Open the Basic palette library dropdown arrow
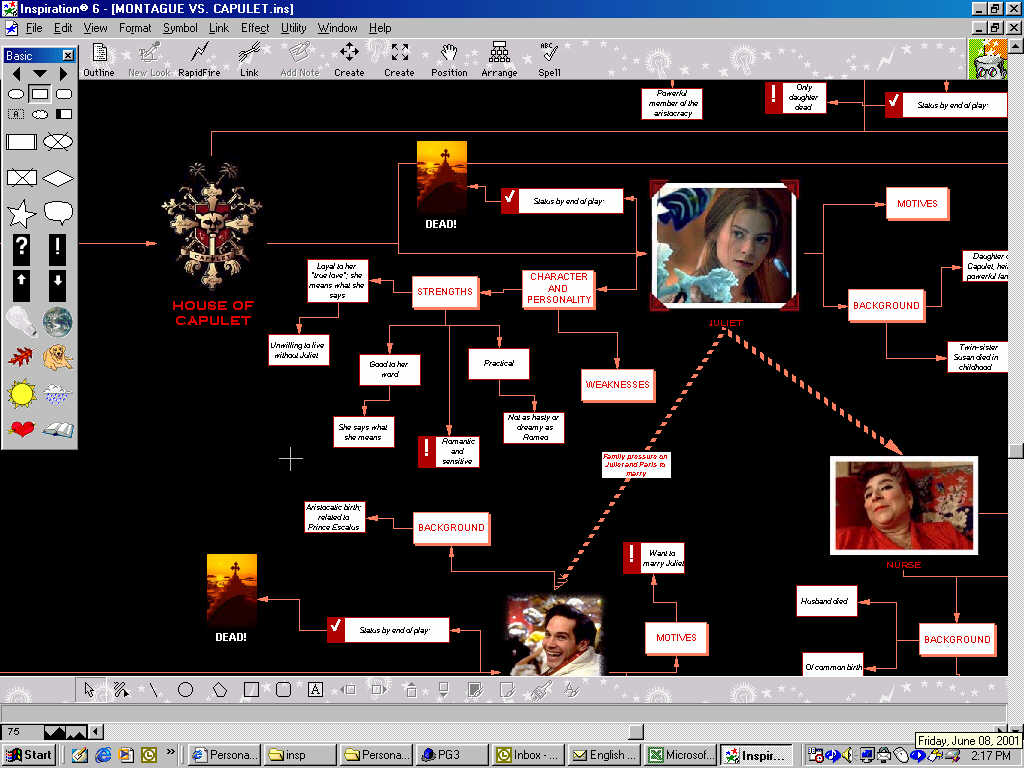The image size is (1024, 768). tap(40, 74)
